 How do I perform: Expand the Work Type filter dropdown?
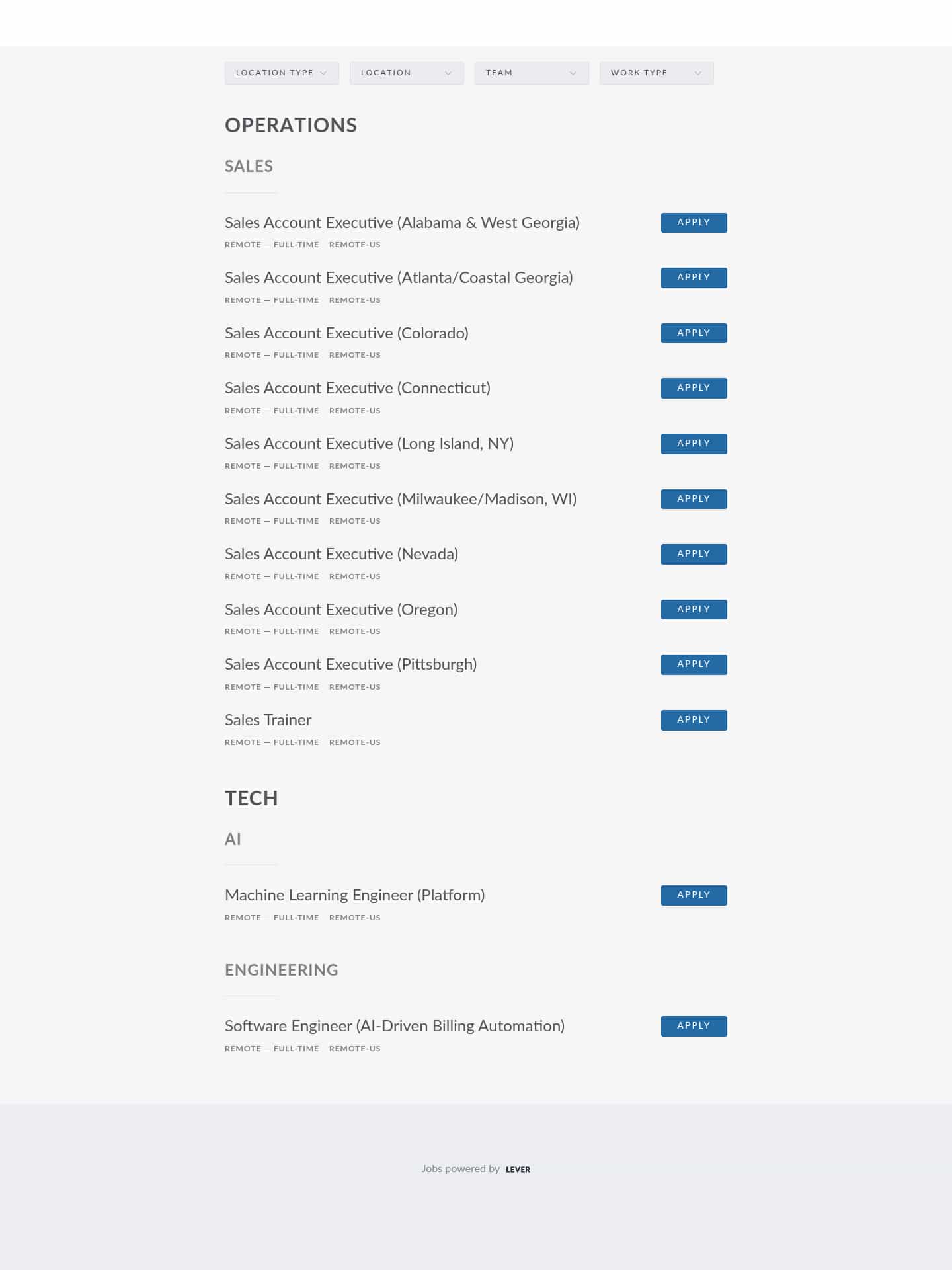(656, 73)
